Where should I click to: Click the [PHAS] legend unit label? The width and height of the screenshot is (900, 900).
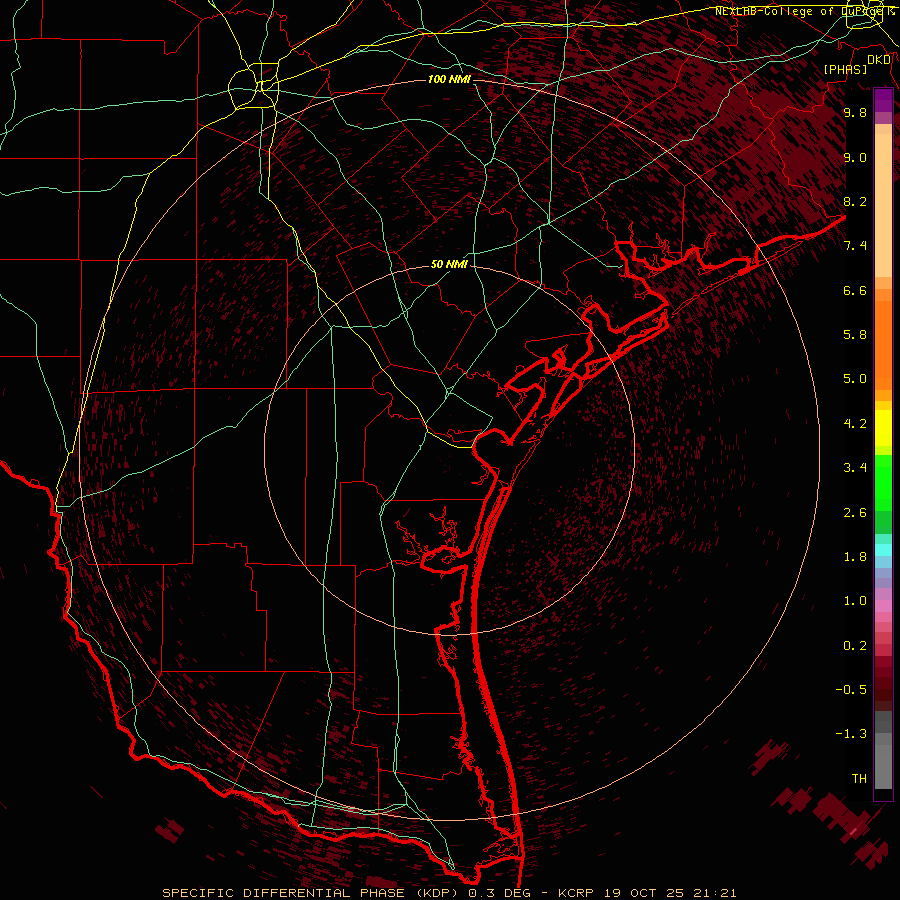pyautogui.click(x=845, y=69)
